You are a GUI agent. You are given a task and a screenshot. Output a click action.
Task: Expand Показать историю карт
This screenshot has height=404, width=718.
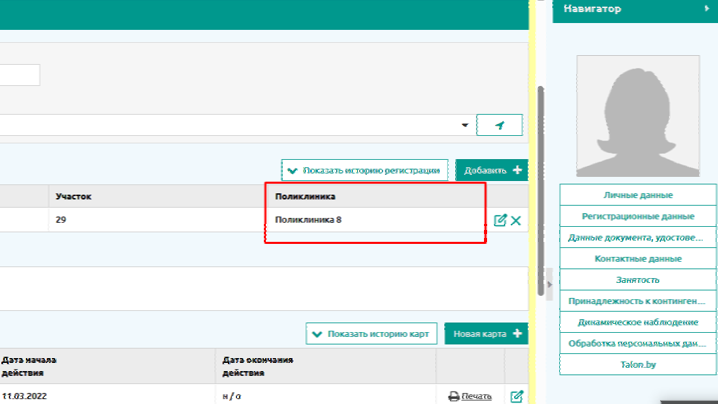[374, 334]
